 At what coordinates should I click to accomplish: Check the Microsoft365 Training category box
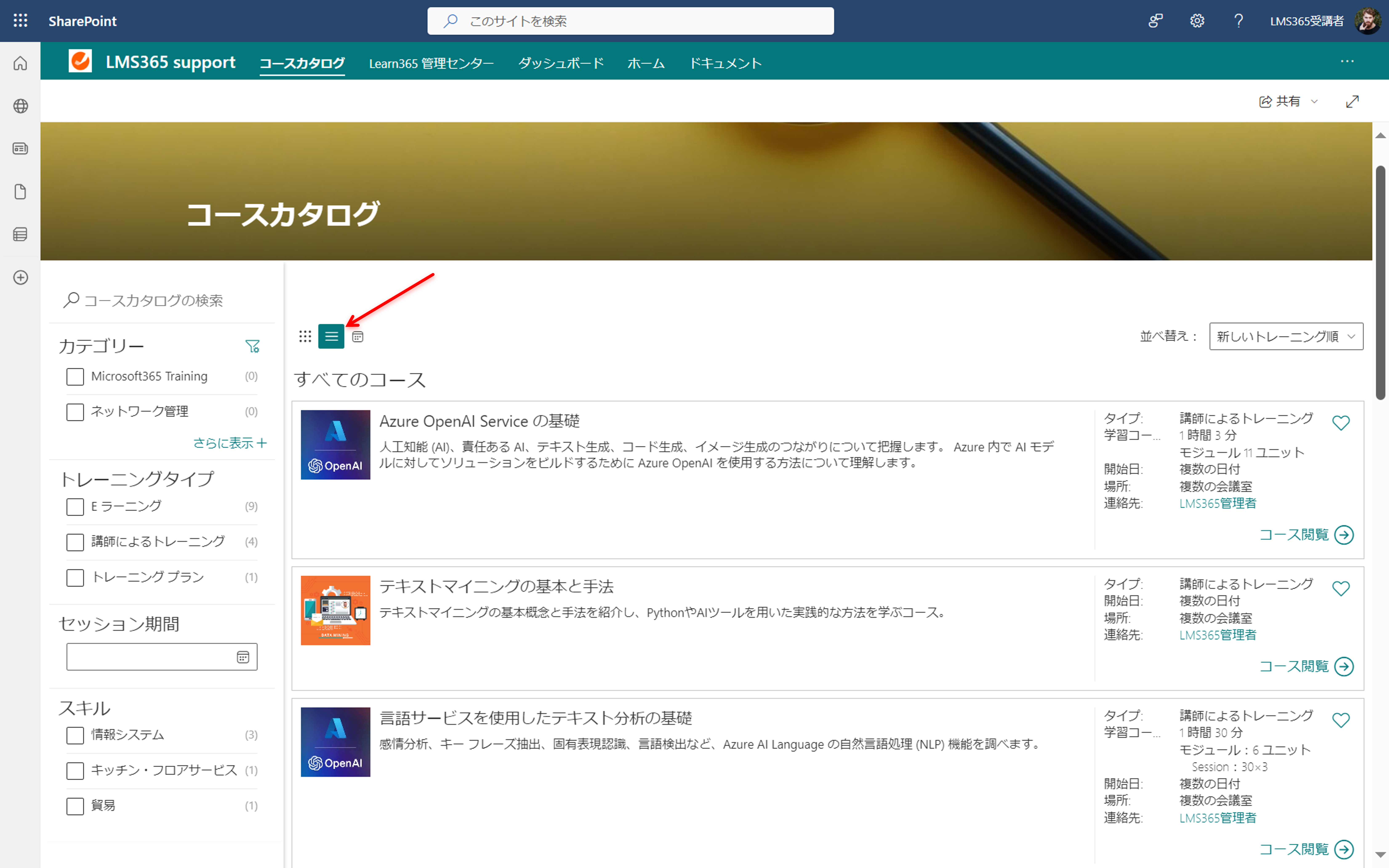75,377
